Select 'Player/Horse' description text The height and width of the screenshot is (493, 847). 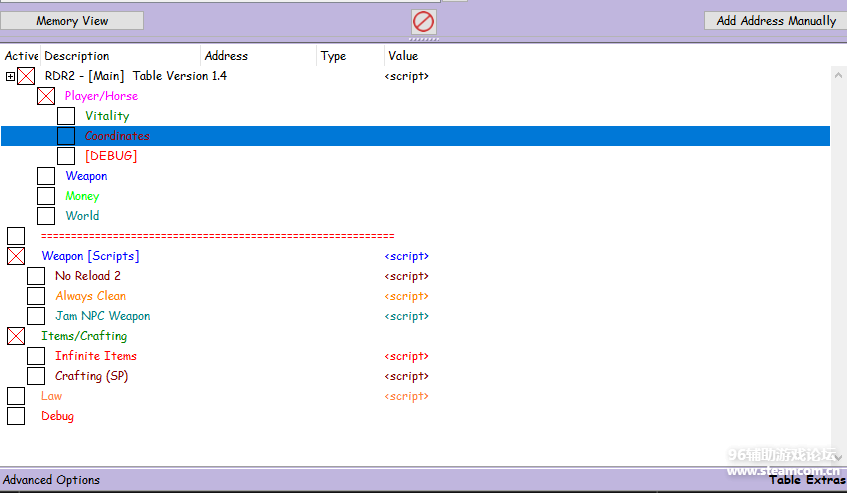101,96
